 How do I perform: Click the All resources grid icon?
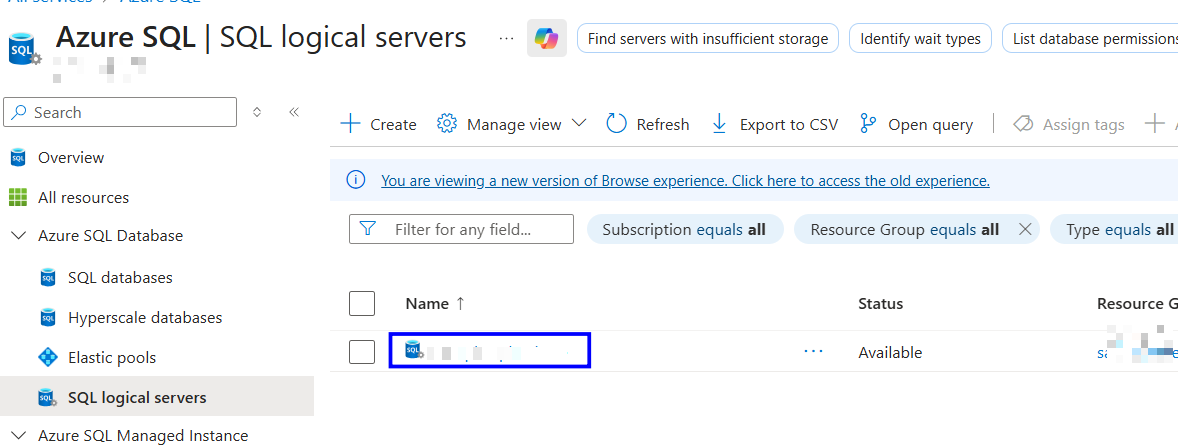coord(17,197)
